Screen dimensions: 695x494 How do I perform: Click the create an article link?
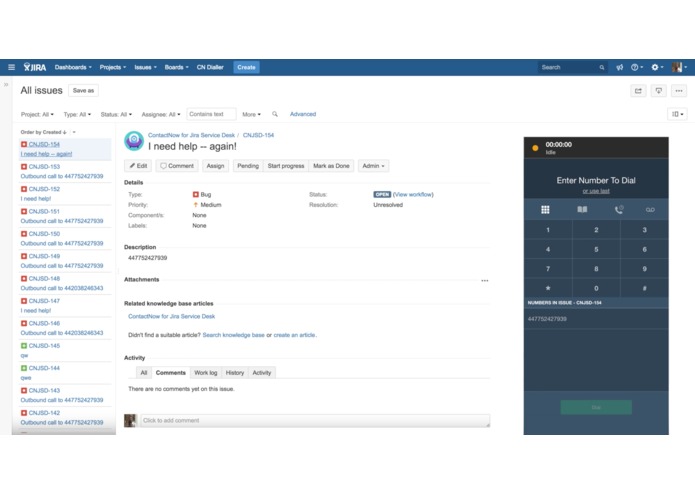coord(294,335)
